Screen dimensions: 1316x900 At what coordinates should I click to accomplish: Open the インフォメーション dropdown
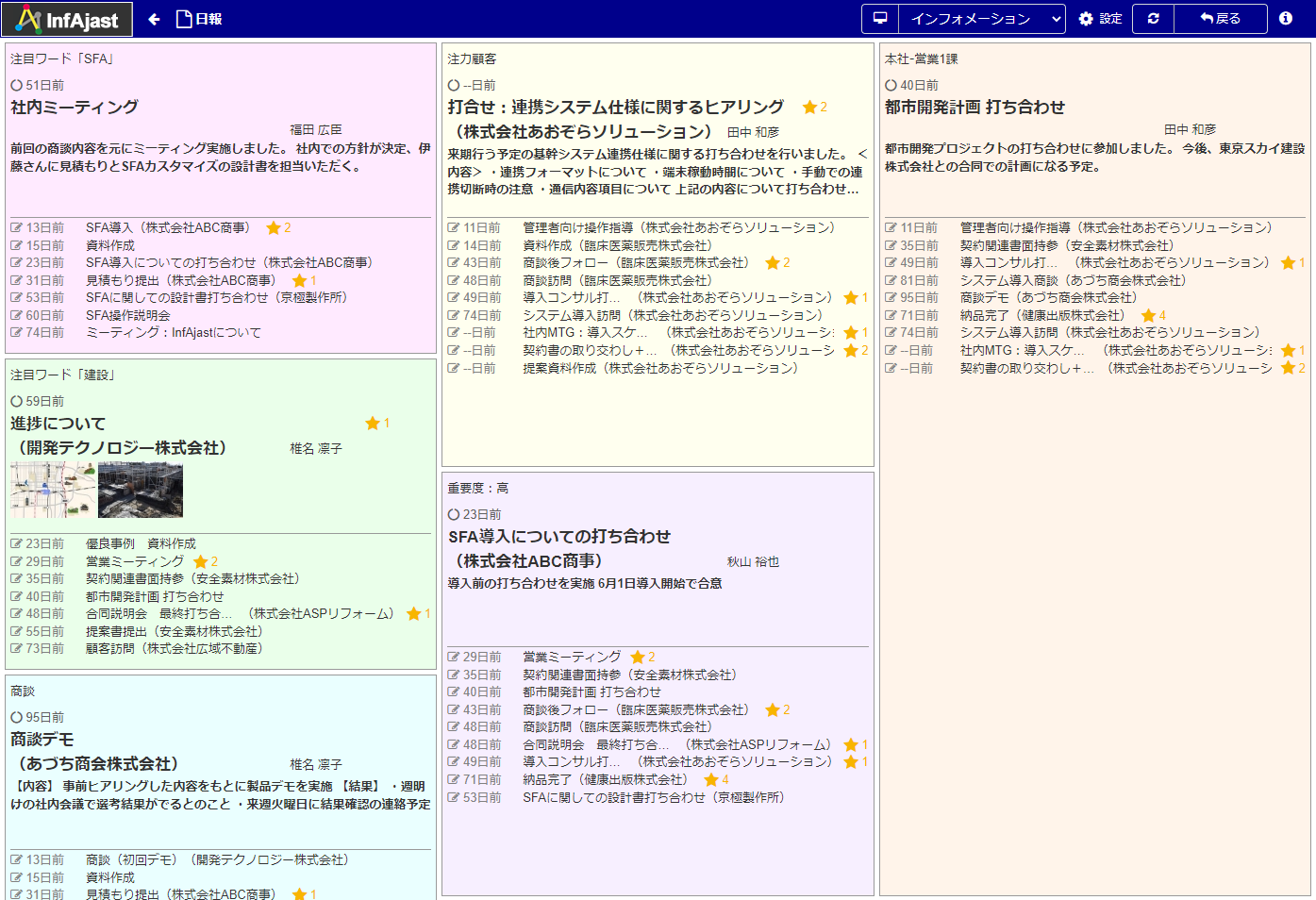coord(981,19)
